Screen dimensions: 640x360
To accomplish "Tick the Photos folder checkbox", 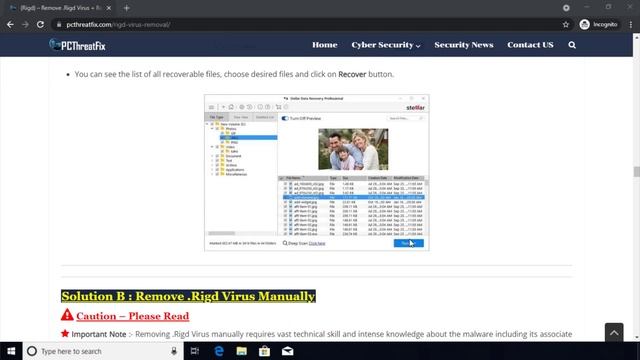I will pos(218,129).
